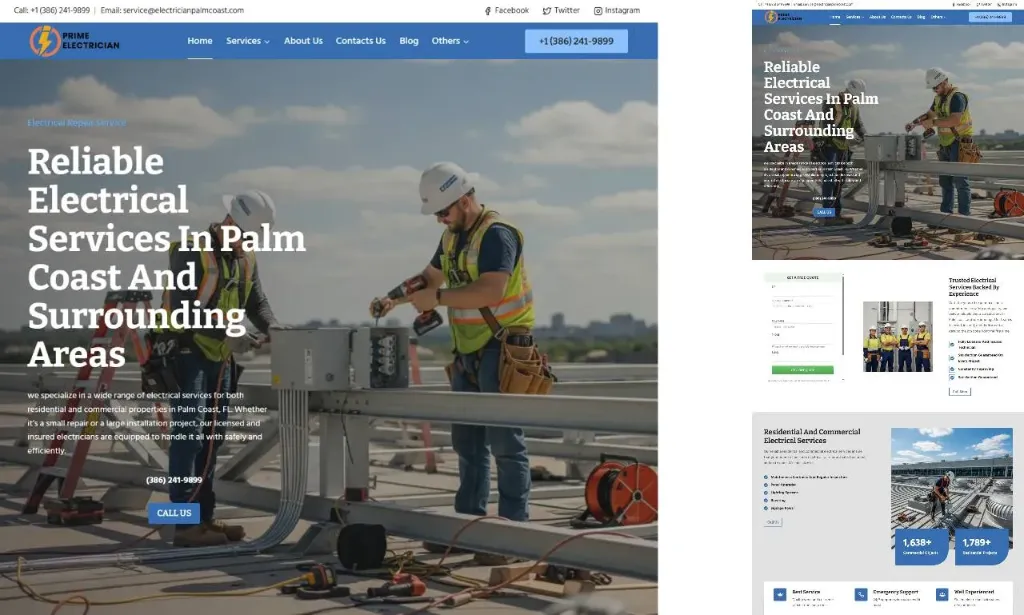Open the About Us page
The width and height of the screenshot is (1024, 615).
303,41
